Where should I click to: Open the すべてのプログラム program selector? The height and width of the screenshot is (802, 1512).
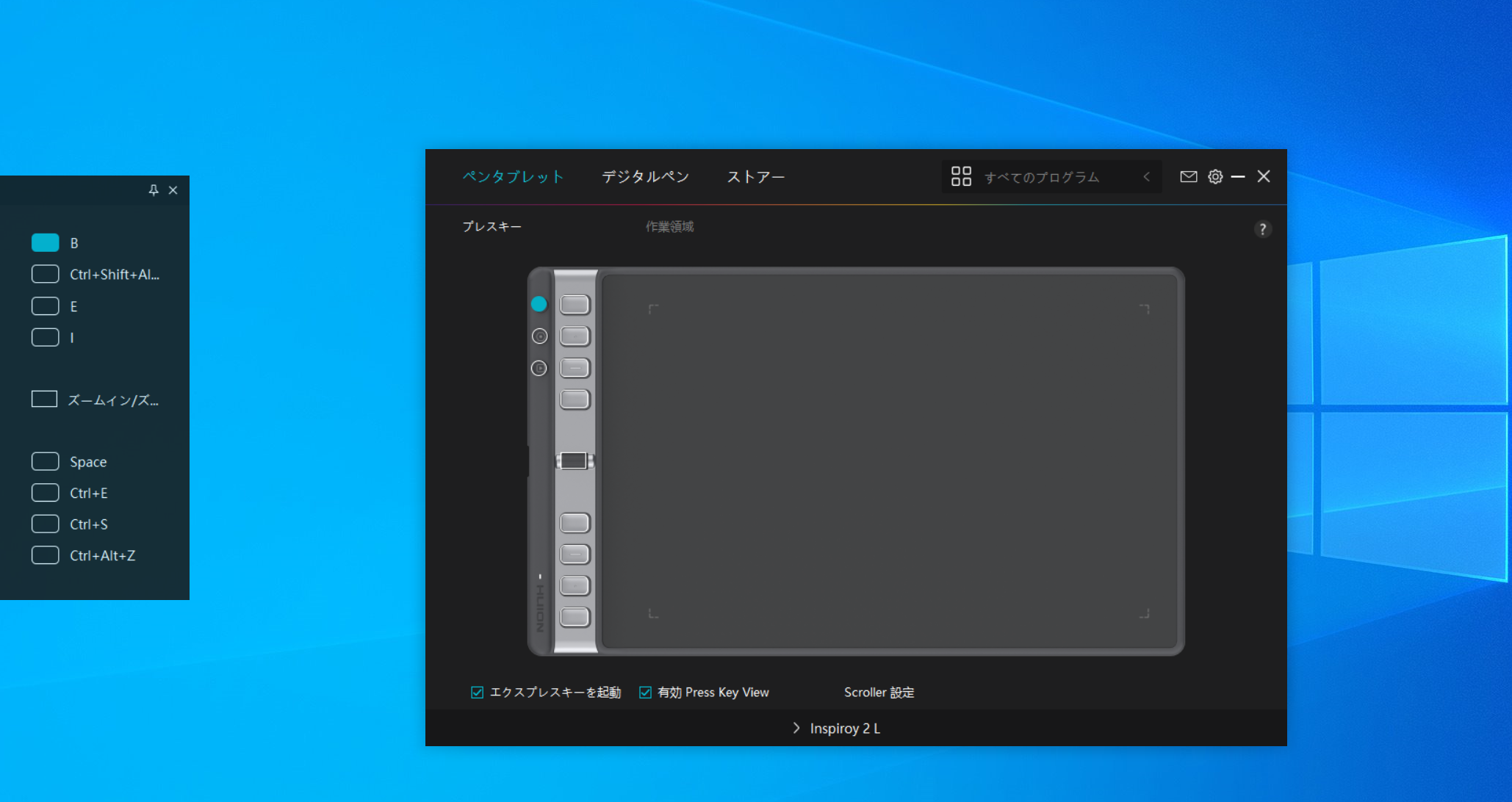coord(1042,177)
